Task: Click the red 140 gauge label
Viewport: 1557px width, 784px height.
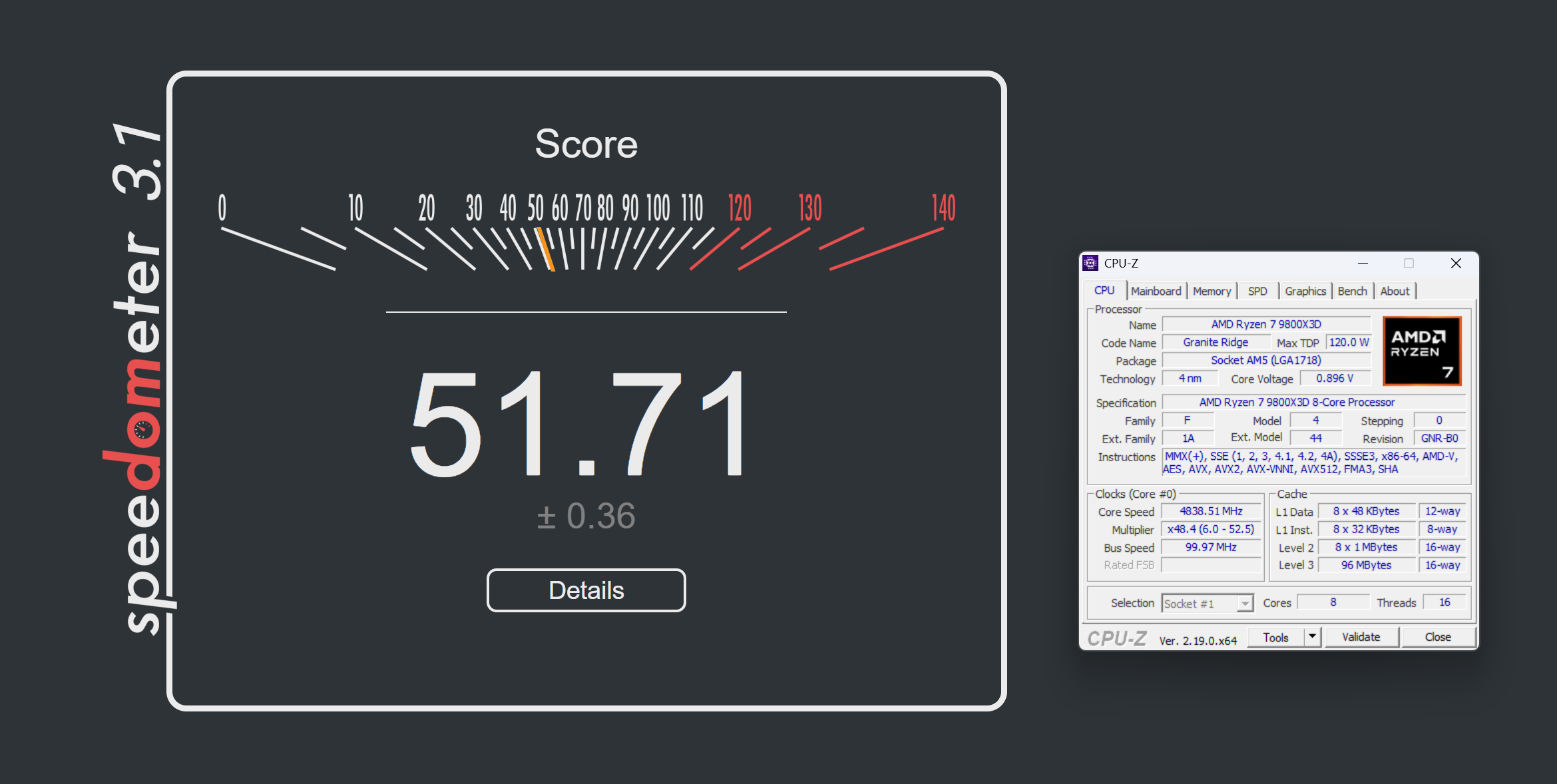Action: [x=943, y=208]
